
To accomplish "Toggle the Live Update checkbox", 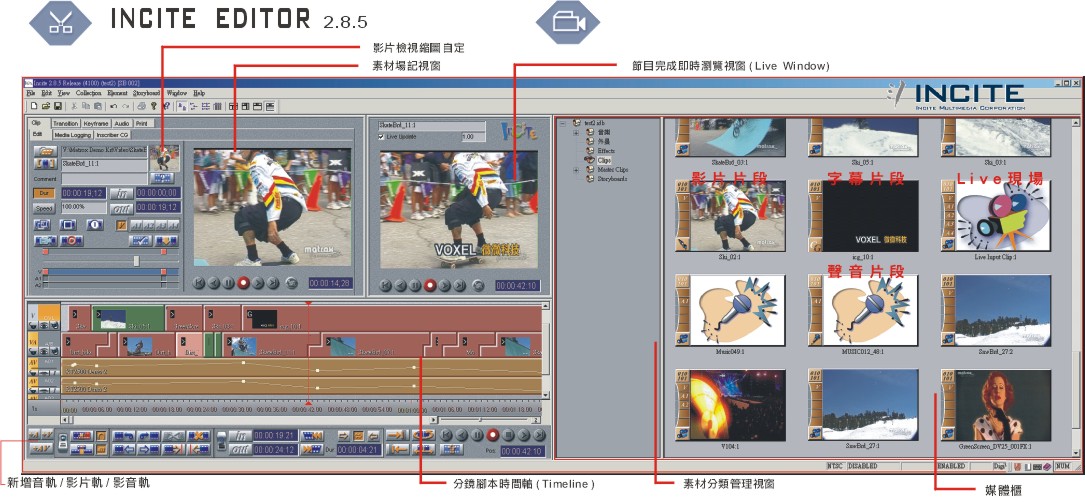I will 383,137.
